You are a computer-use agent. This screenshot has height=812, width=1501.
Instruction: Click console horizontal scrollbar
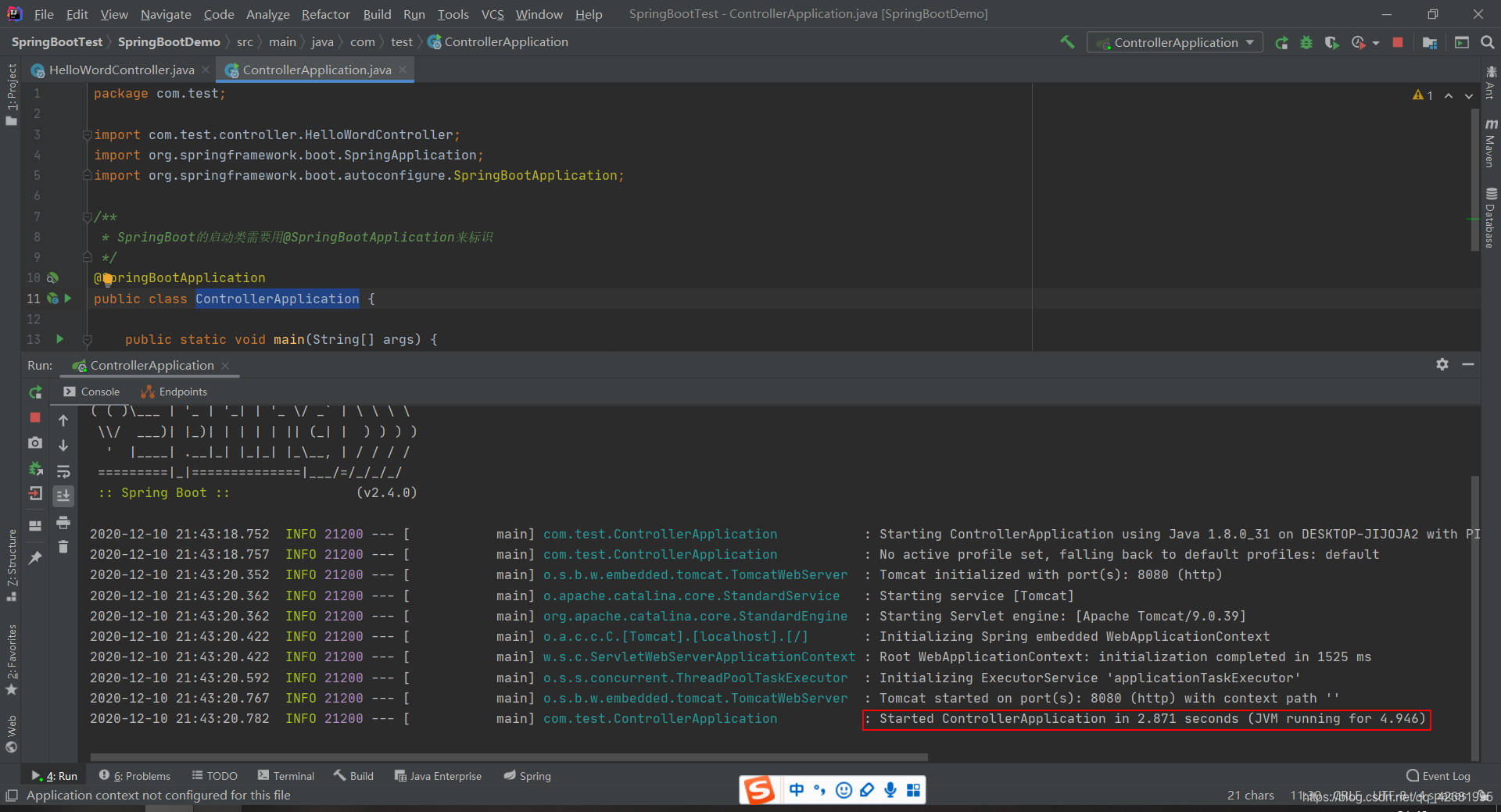pos(509,757)
